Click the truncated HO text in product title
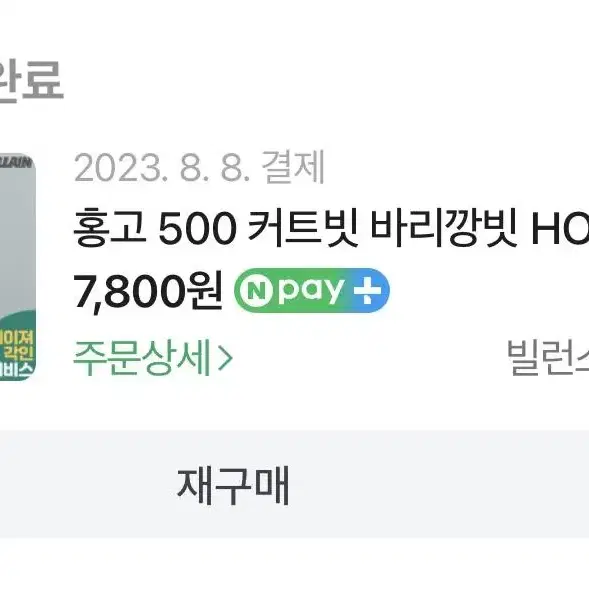The width and height of the screenshot is (589, 589). (x=560, y=228)
